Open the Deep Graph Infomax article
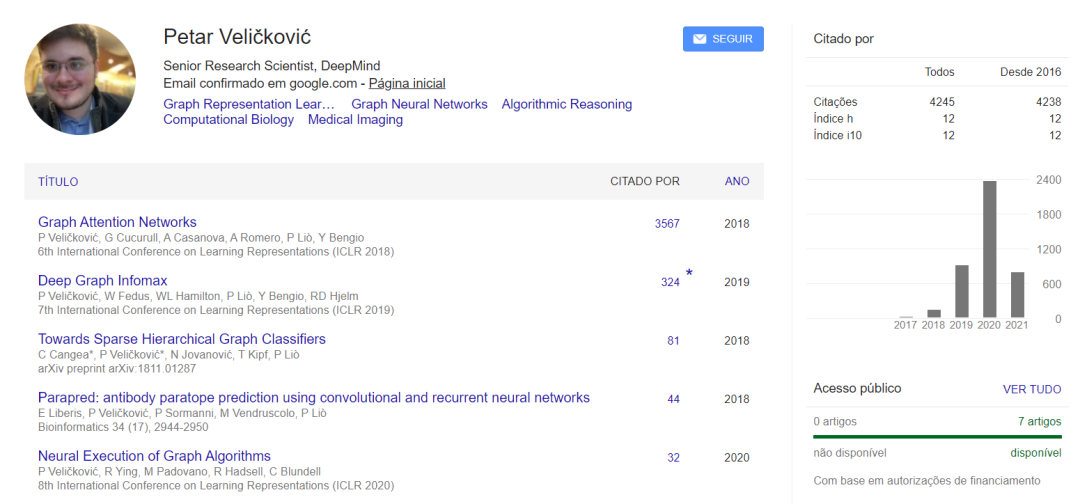Screen dimensions: 1080x504 102,281
